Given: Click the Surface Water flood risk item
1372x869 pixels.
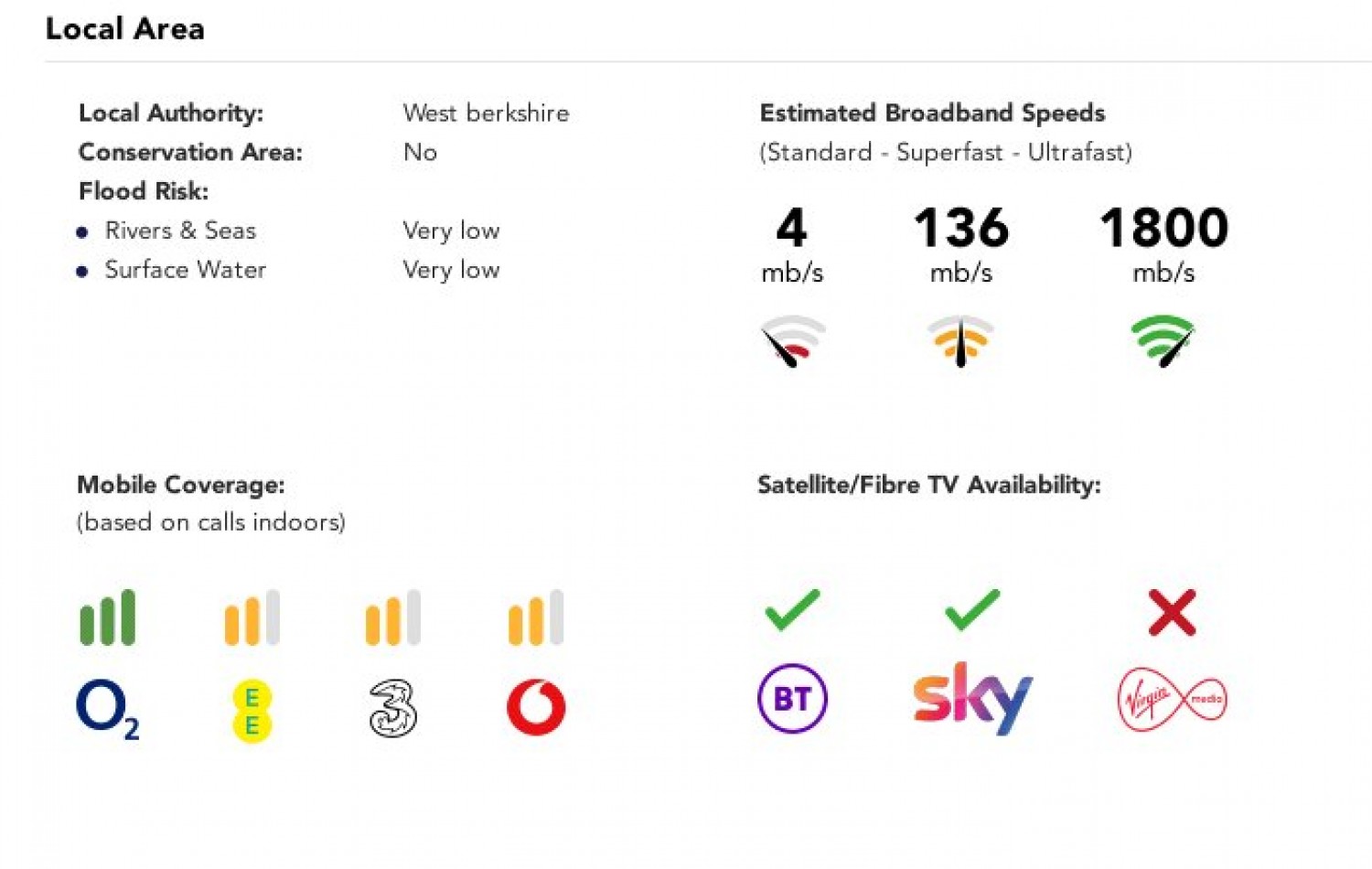Looking at the screenshot, I should (185, 270).
